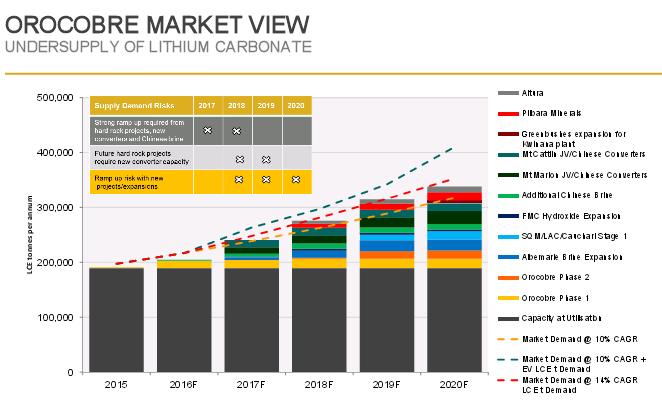Click the 2019 table column header
The width and height of the screenshot is (662, 401).
coord(266,106)
